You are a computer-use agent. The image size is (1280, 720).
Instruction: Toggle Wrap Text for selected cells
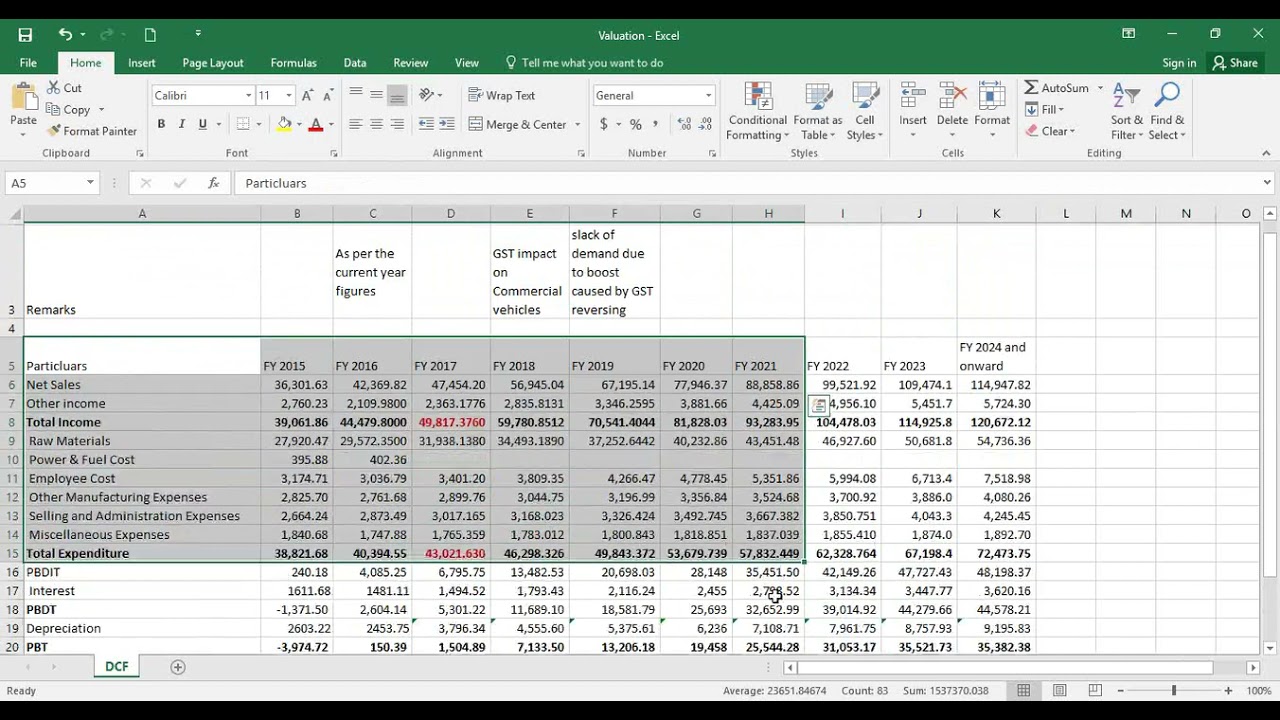click(x=503, y=95)
